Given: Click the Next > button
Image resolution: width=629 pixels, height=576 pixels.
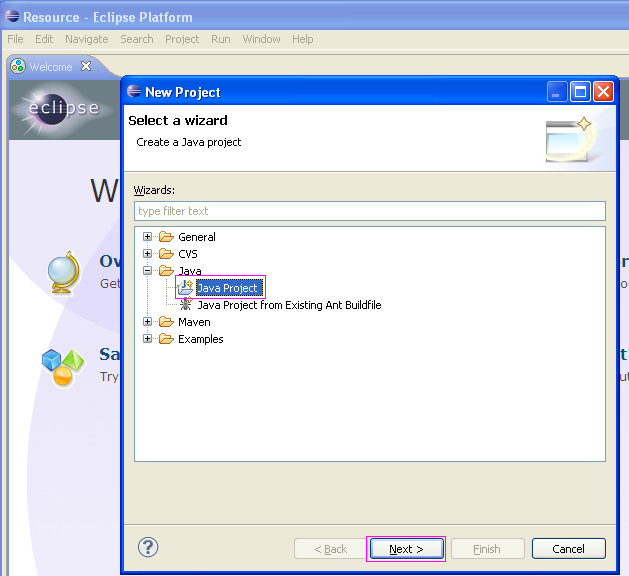Looking at the screenshot, I should (x=406, y=548).
